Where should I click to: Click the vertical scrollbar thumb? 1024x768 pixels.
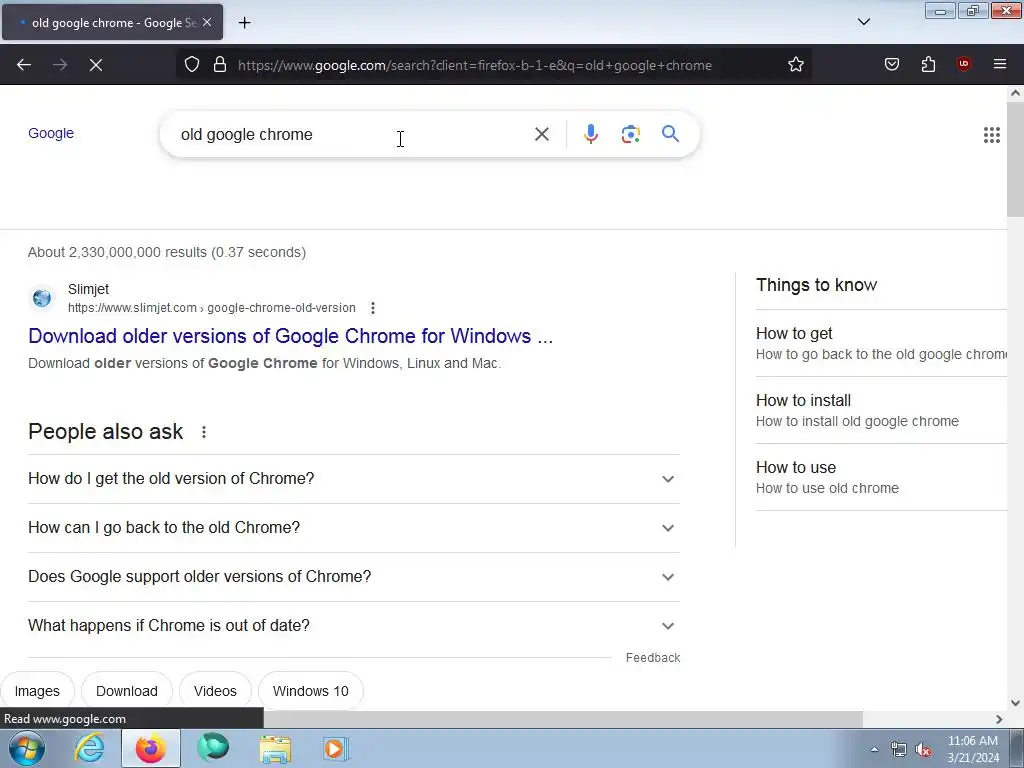tap(1015, 160)
